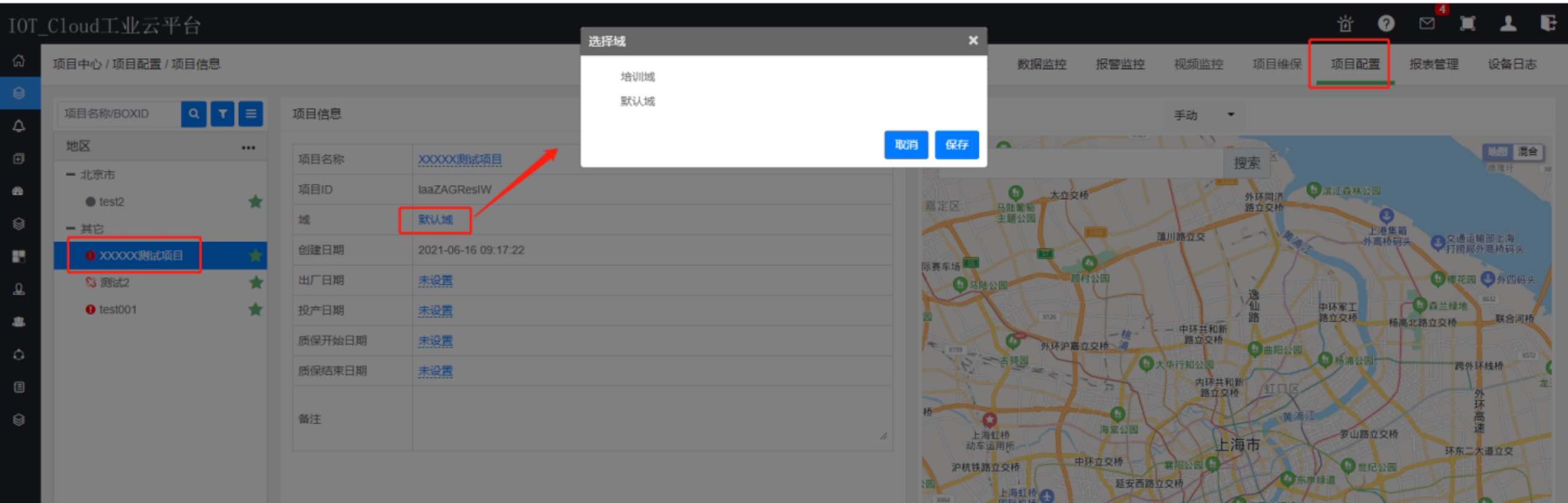Switch to 数据监控 tab
This screenshot has width=1568, height=503.
1041,64
